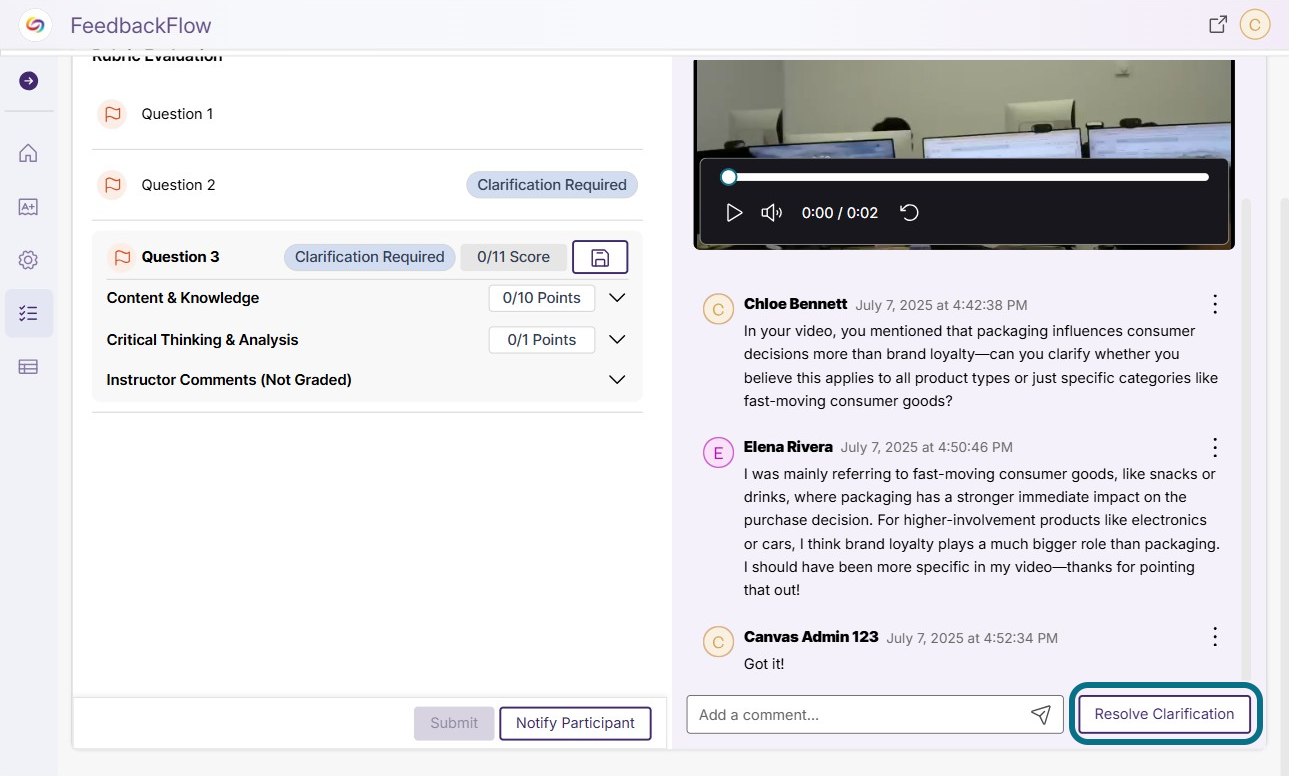
Task: Restart the video with replay icon
Action: pos(909,213)
